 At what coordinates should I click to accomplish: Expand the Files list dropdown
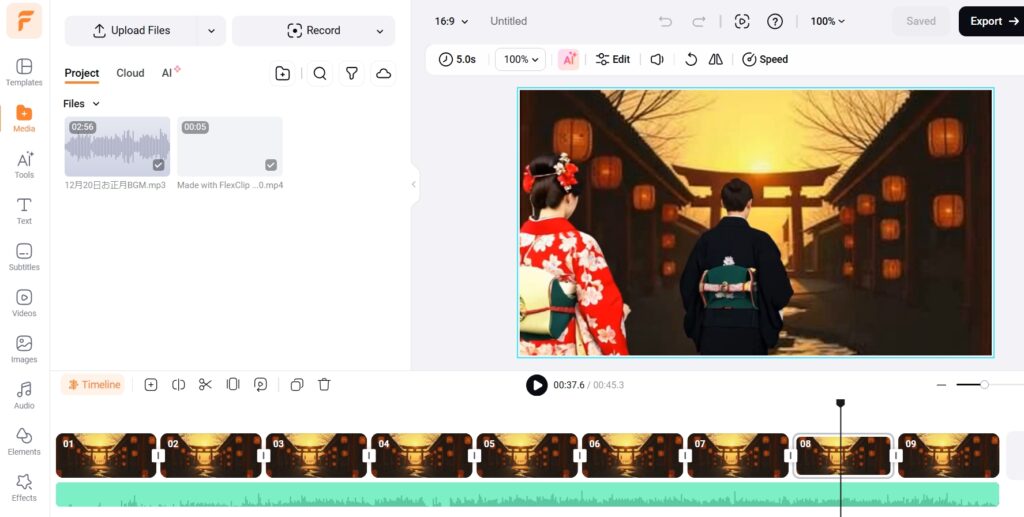81,104
